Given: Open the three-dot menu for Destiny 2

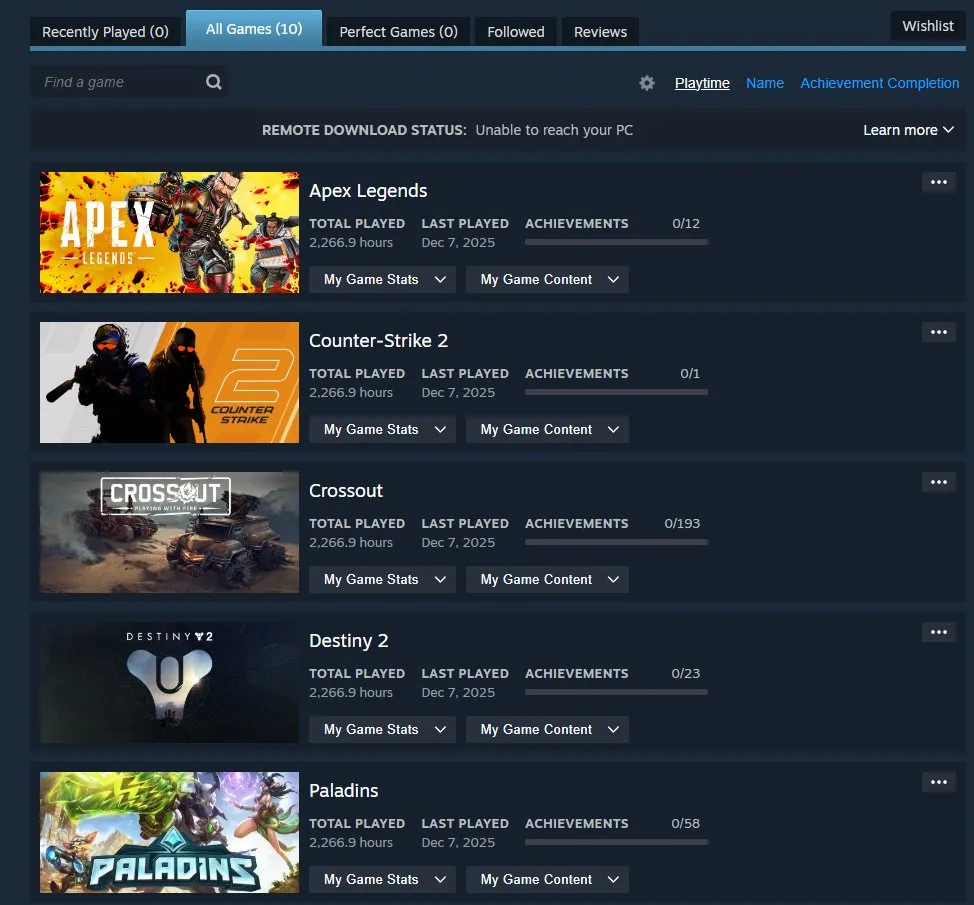Looking at the screenshot, I should [x=939, y=632].
